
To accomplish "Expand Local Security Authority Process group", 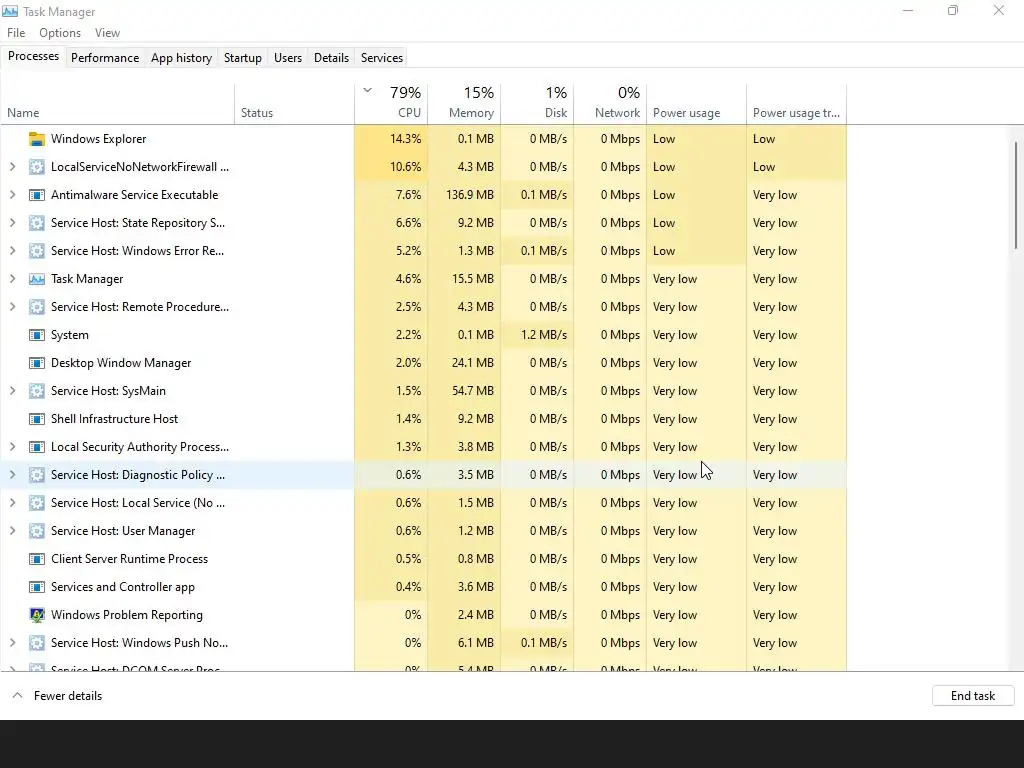I will point(12,447).
